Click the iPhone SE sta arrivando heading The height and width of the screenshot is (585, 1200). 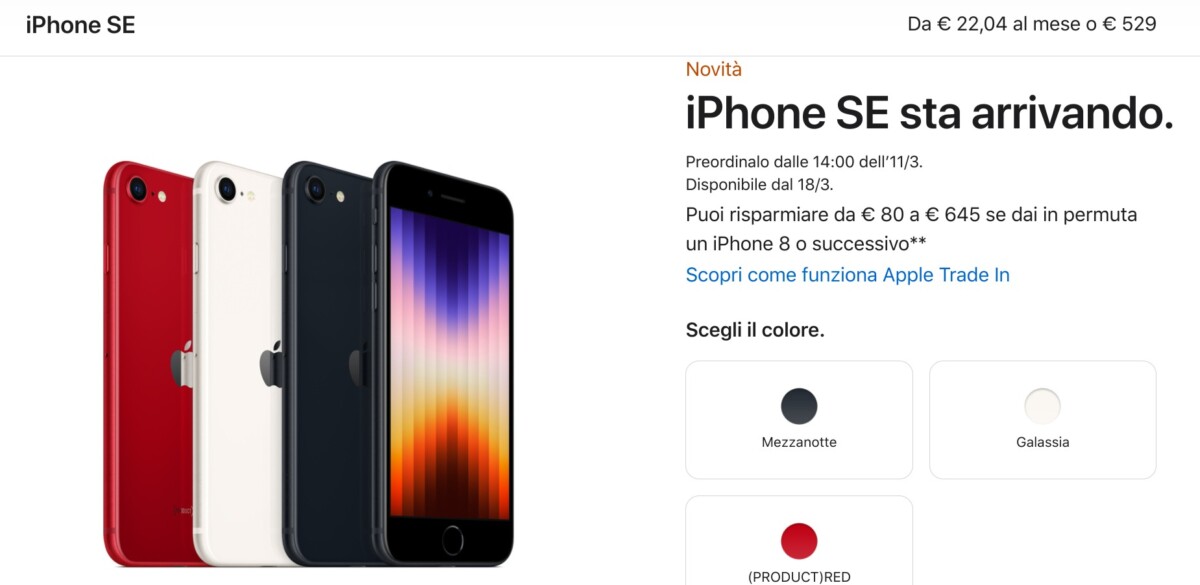point(929,113)
